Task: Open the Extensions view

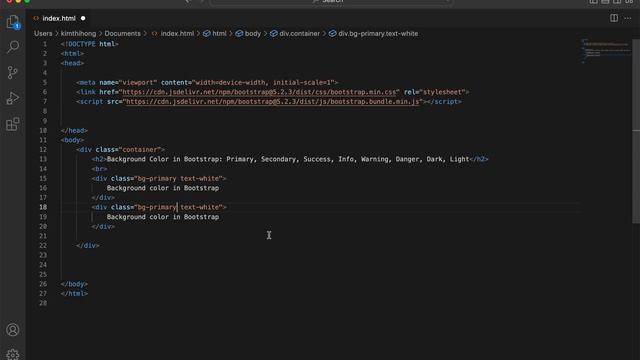Action: pyautogui.click(x=13, y=124)
